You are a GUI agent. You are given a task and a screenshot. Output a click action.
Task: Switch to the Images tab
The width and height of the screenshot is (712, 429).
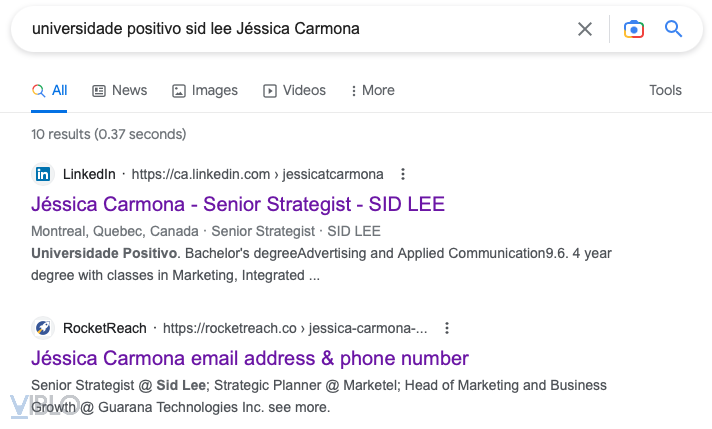click(x=204, y=90)
